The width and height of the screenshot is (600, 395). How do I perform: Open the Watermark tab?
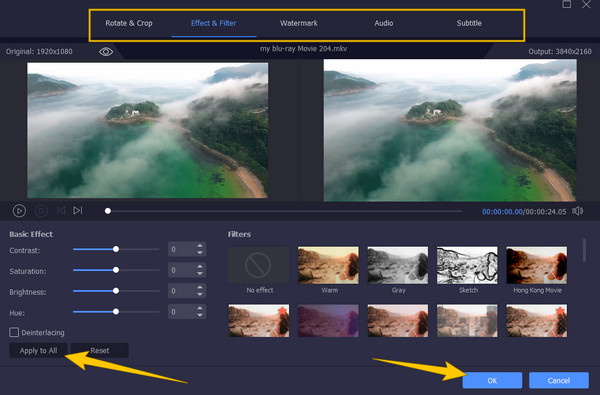tap(299, 23)
